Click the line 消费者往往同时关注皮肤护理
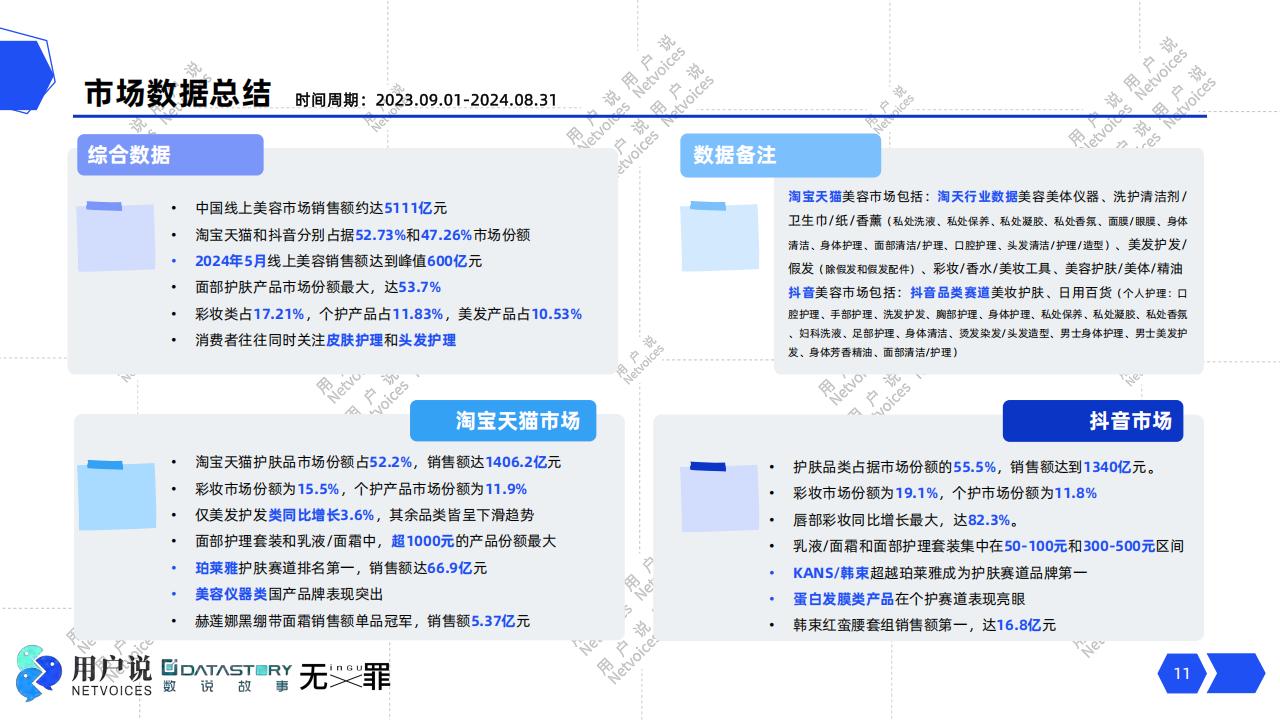The image size is (1280, 720). [326, 340]
